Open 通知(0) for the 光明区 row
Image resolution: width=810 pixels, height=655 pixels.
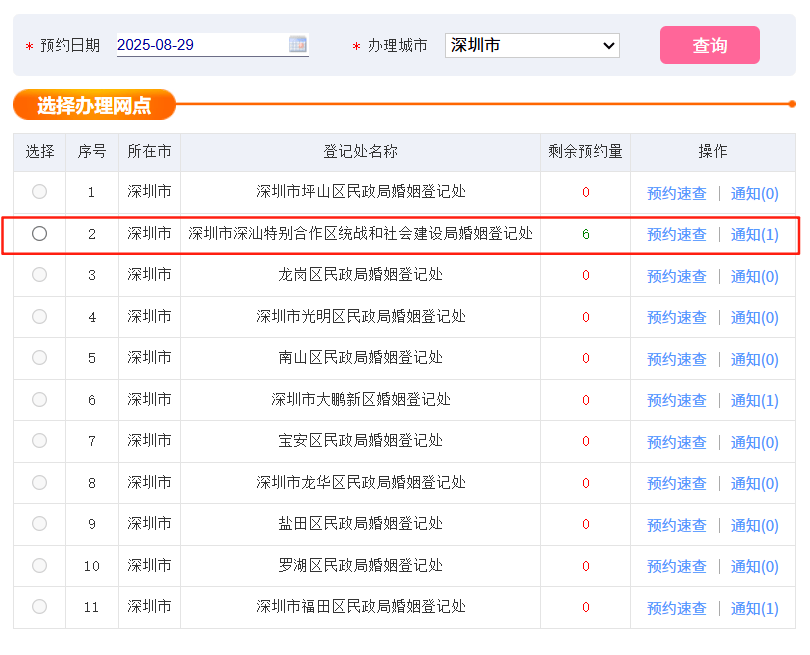pyautogui.click(x=753, y=317)
